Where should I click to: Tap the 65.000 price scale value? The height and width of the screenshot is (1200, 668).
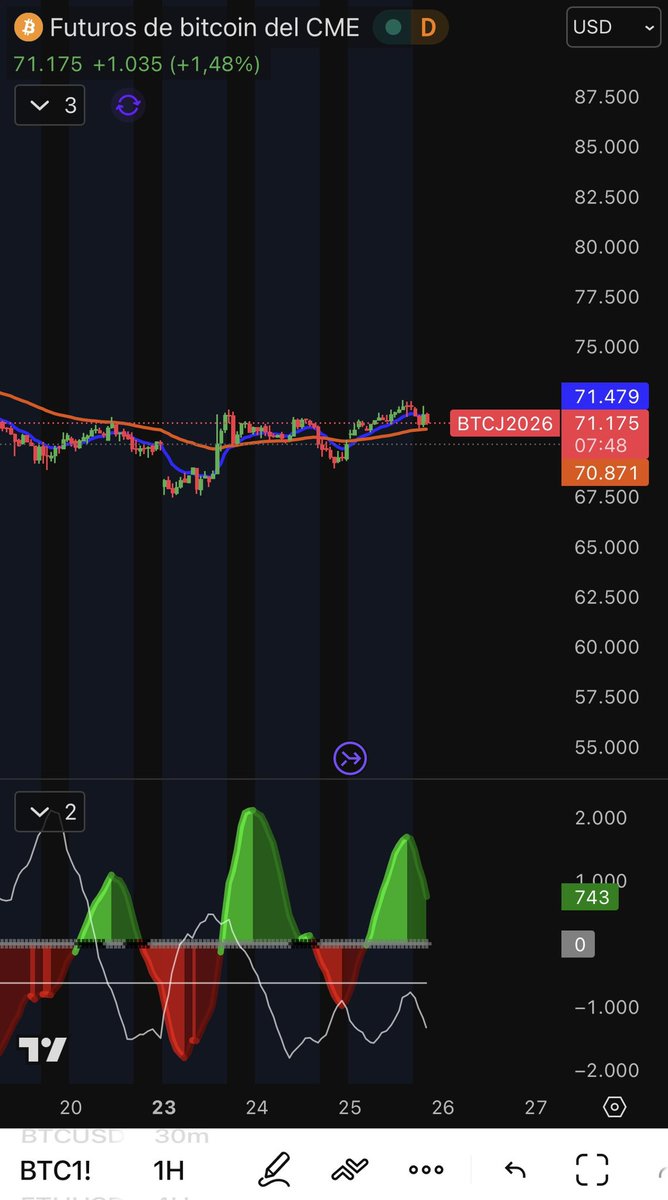coord(607,547)
